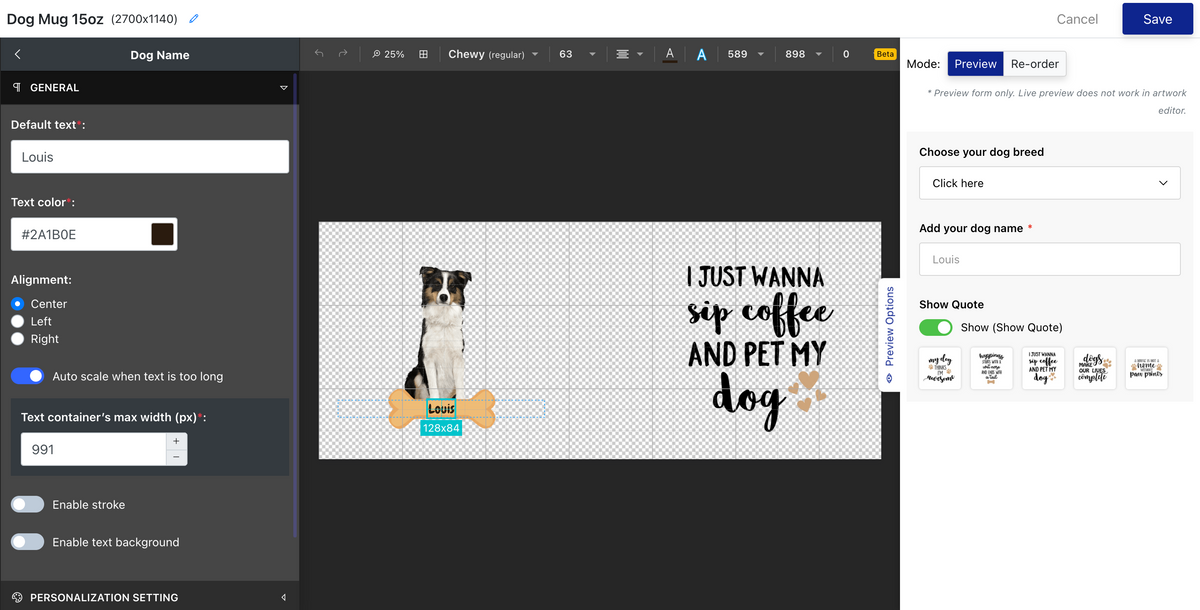1200x610 pixels.
Task: Expand the Personalization Setting section
Action: click(150, 597)
